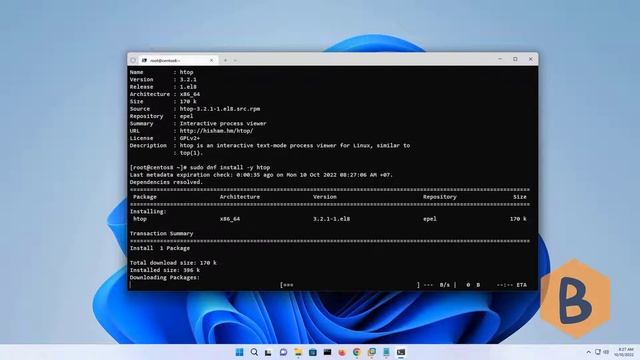Maximize the terminal window
Image resolution: width=640 pixels, height=360 pixels.
click(x=516, y=59)
